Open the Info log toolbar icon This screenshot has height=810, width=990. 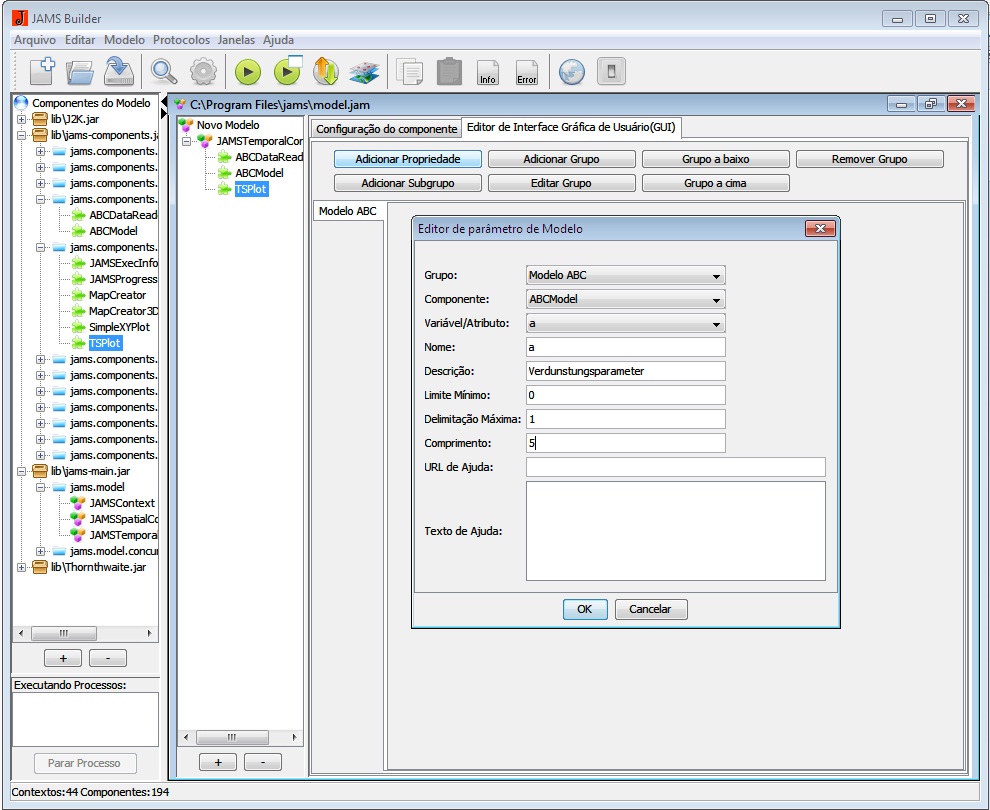pos(488,72)
